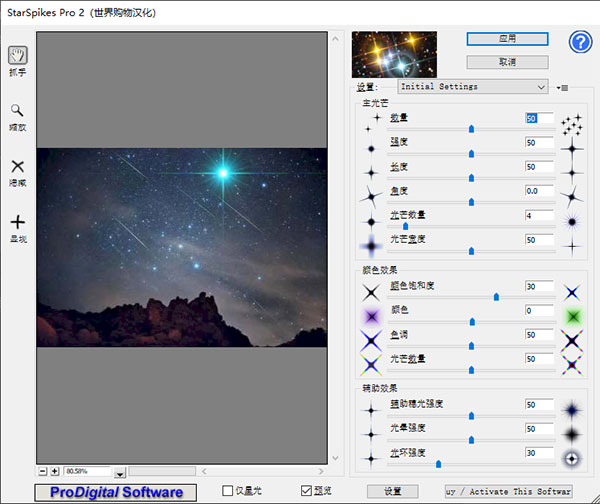Click the zoom out minus button
The image size is (600, 504).
click(43, 470)
